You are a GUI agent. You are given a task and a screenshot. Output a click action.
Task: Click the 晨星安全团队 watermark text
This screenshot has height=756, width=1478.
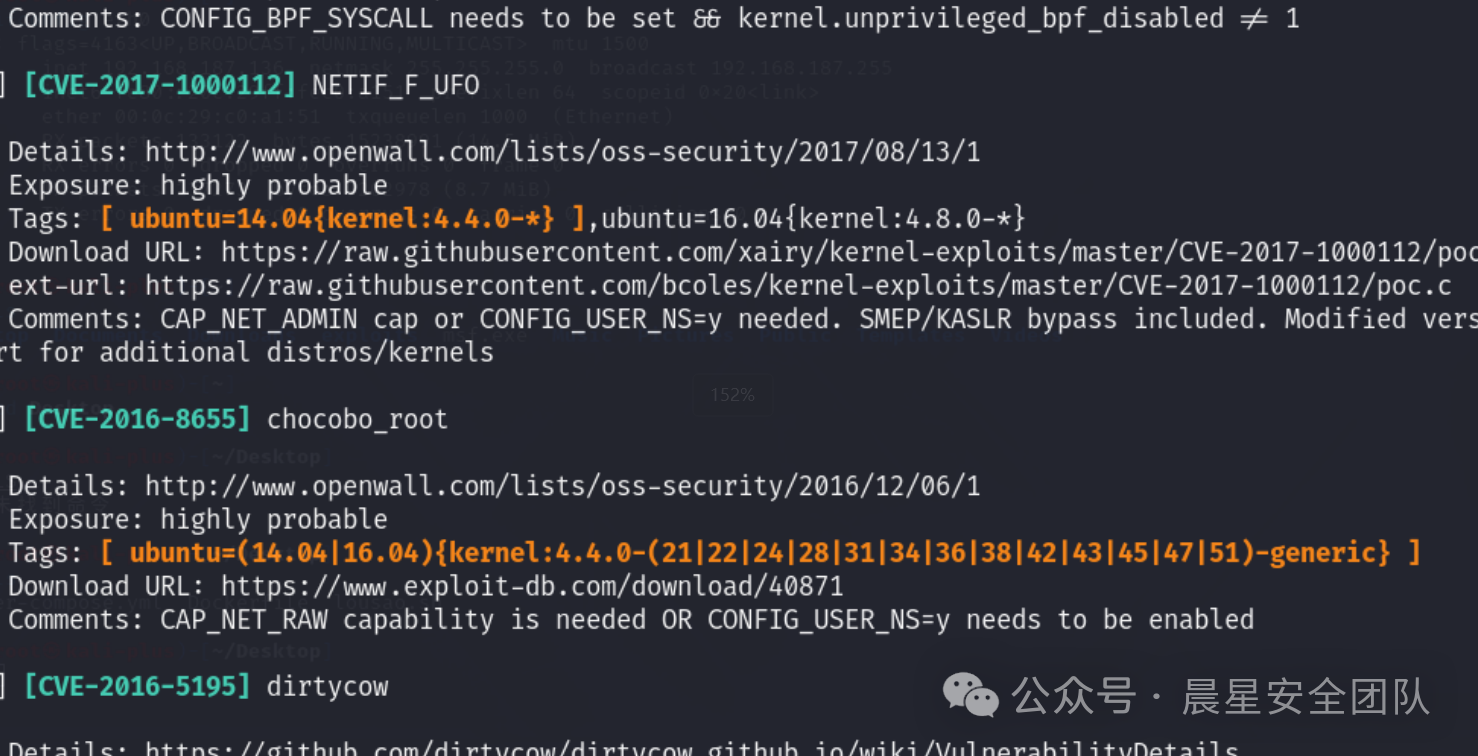pos(1306,696)
